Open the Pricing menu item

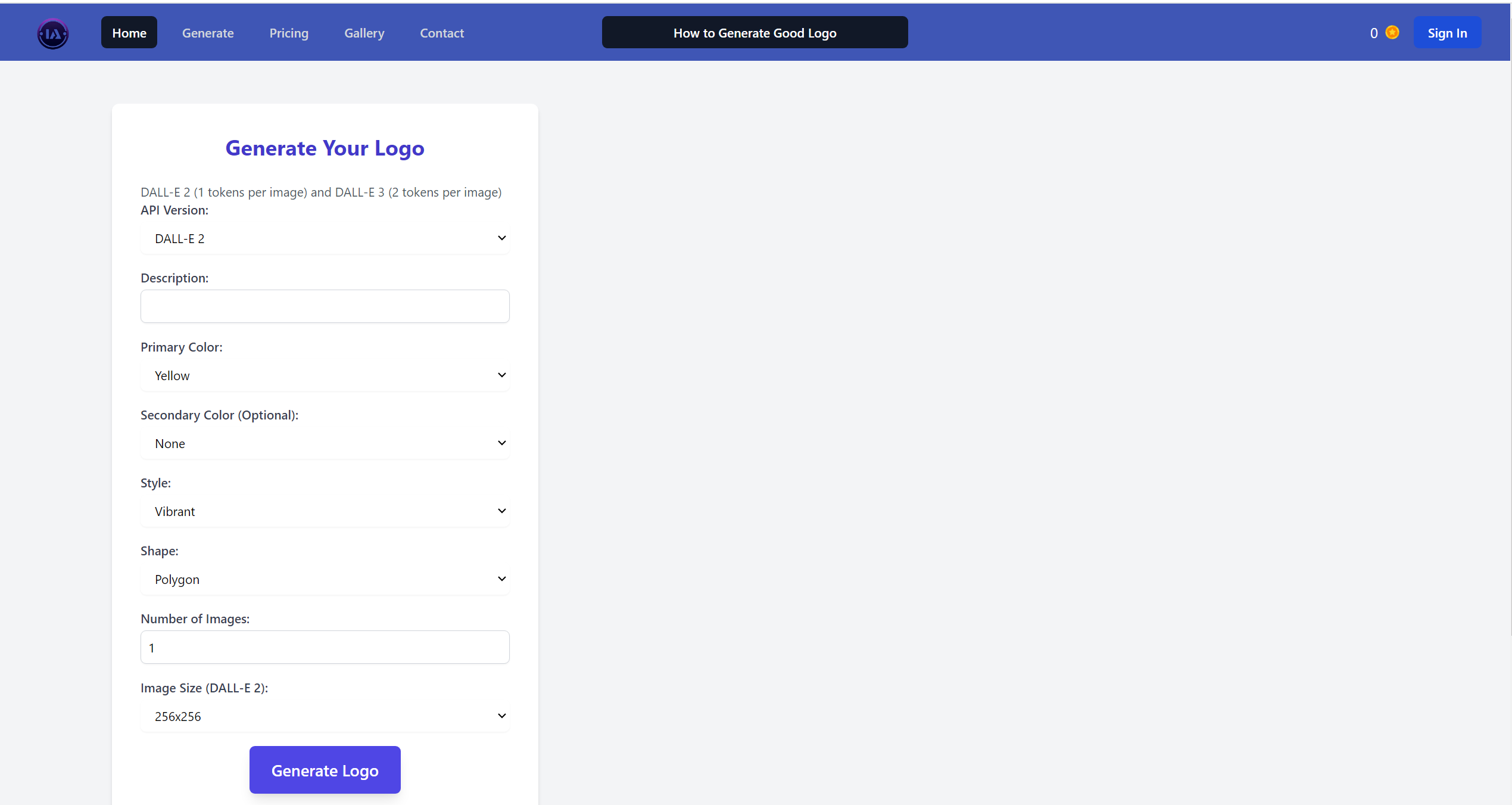289,33
